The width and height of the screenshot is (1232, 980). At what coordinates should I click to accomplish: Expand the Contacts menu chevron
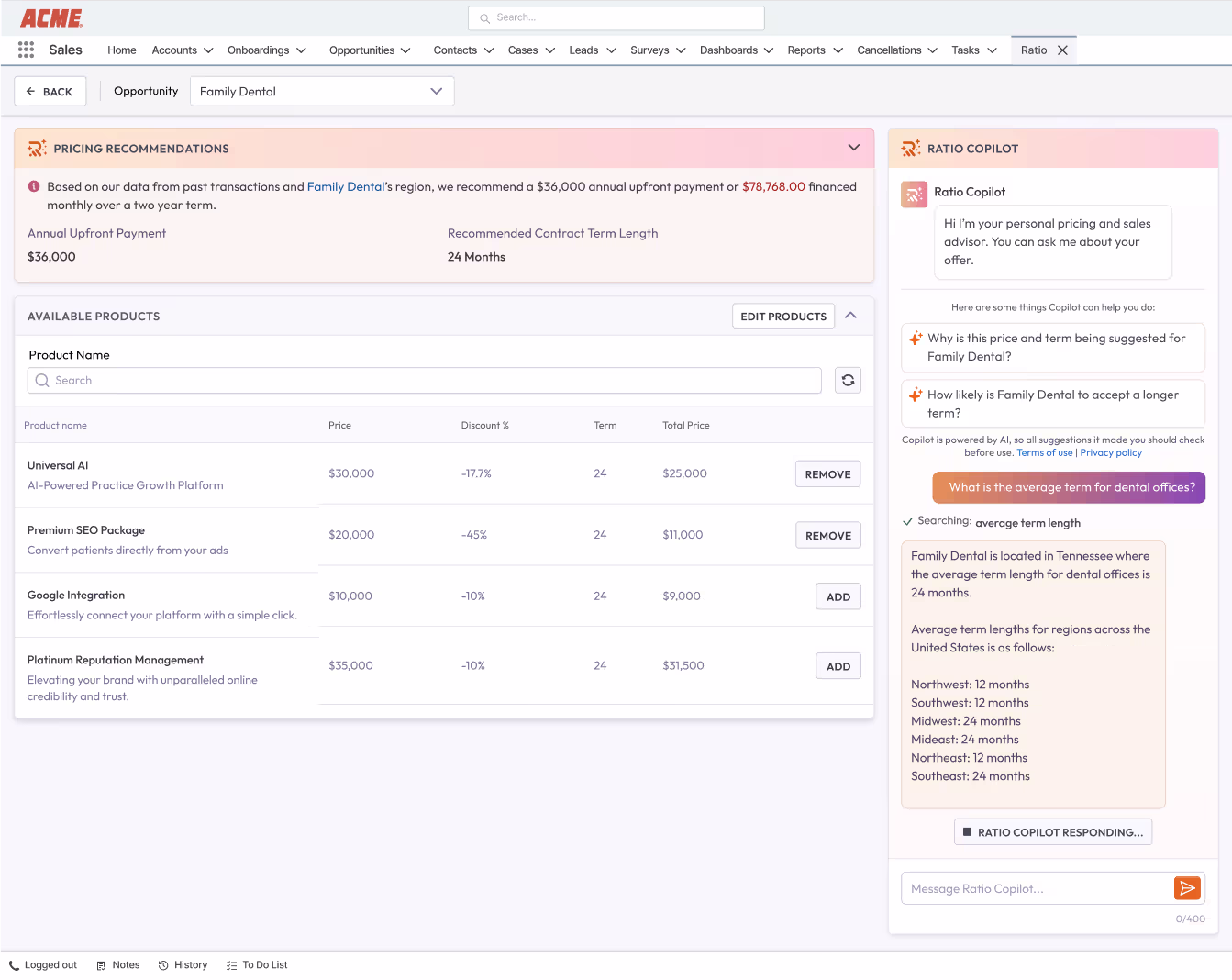click(x=489, y=50)
